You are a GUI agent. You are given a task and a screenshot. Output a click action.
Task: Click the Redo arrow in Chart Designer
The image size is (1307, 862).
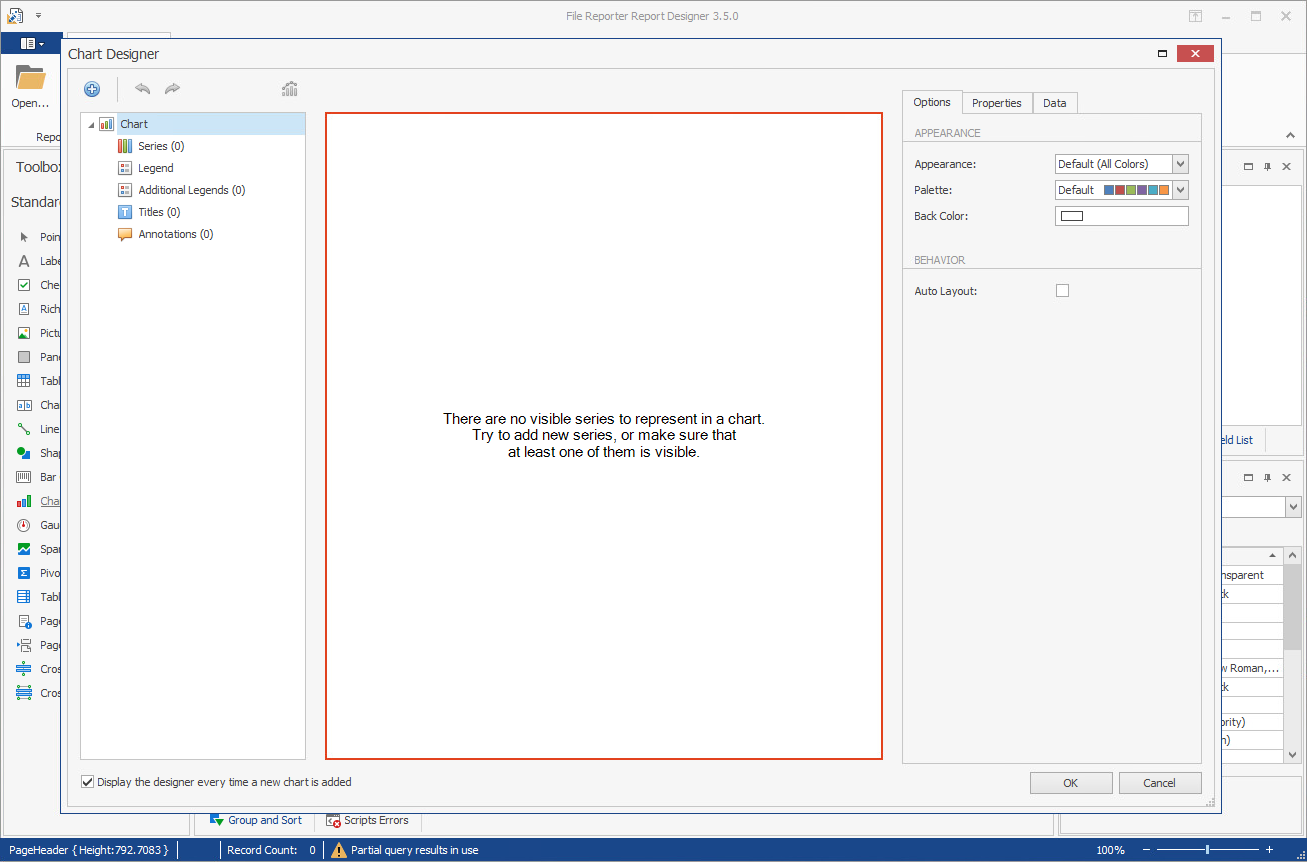click(172, 89)
